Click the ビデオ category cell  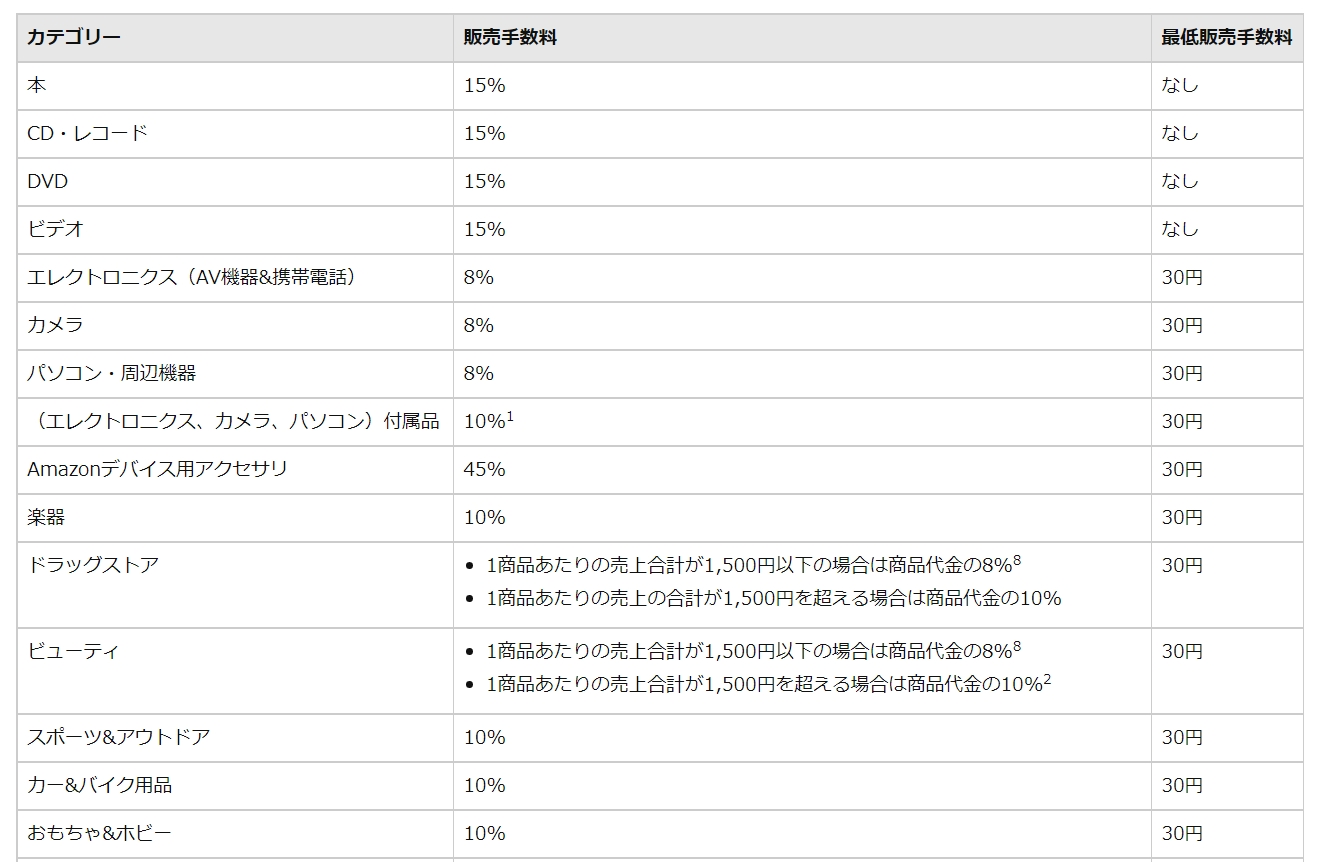click(56, 230)
